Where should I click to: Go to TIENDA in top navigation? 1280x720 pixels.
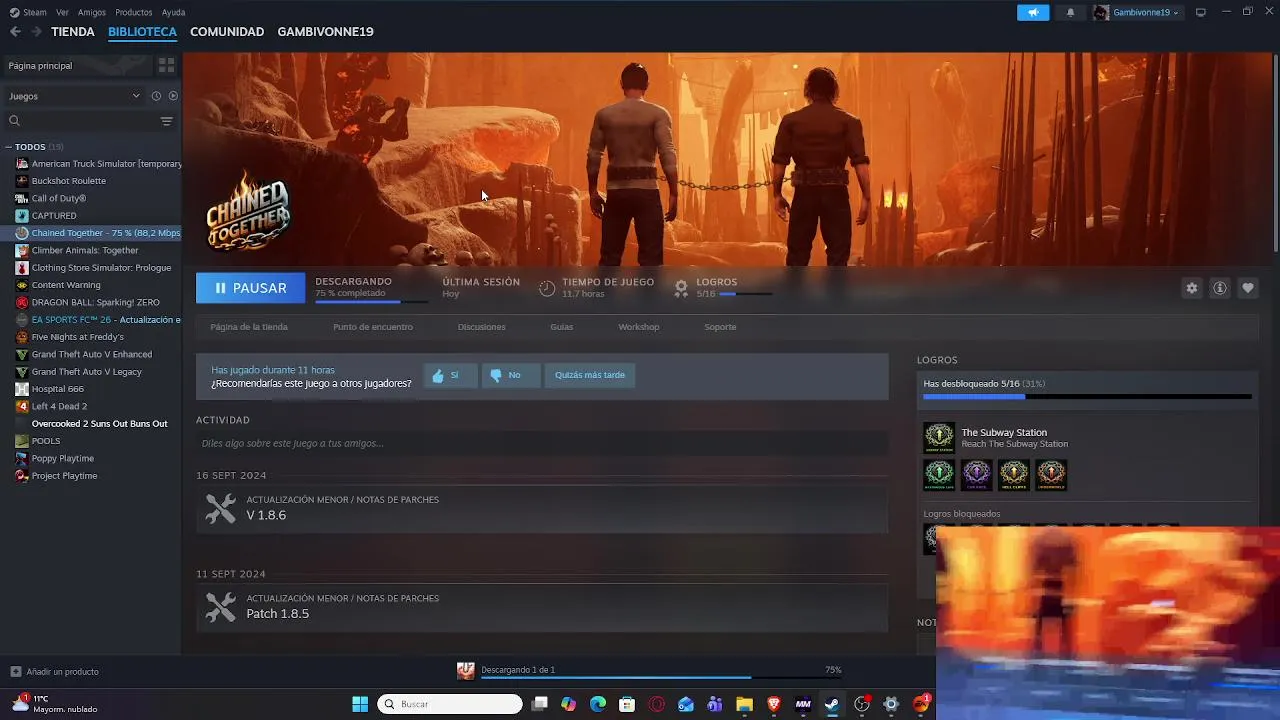click(x=73, y=32)
